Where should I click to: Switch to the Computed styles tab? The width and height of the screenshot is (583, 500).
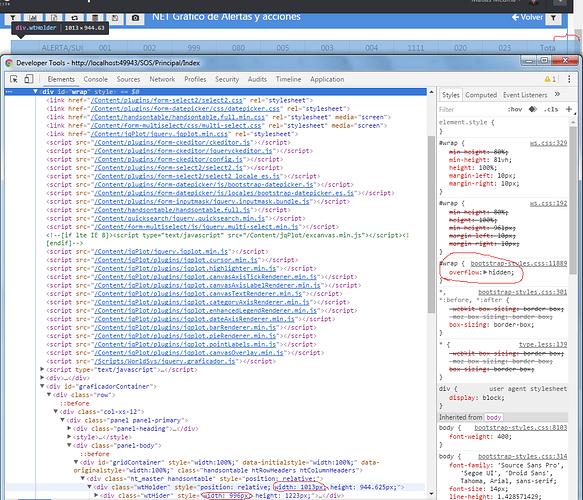[481, 95]
